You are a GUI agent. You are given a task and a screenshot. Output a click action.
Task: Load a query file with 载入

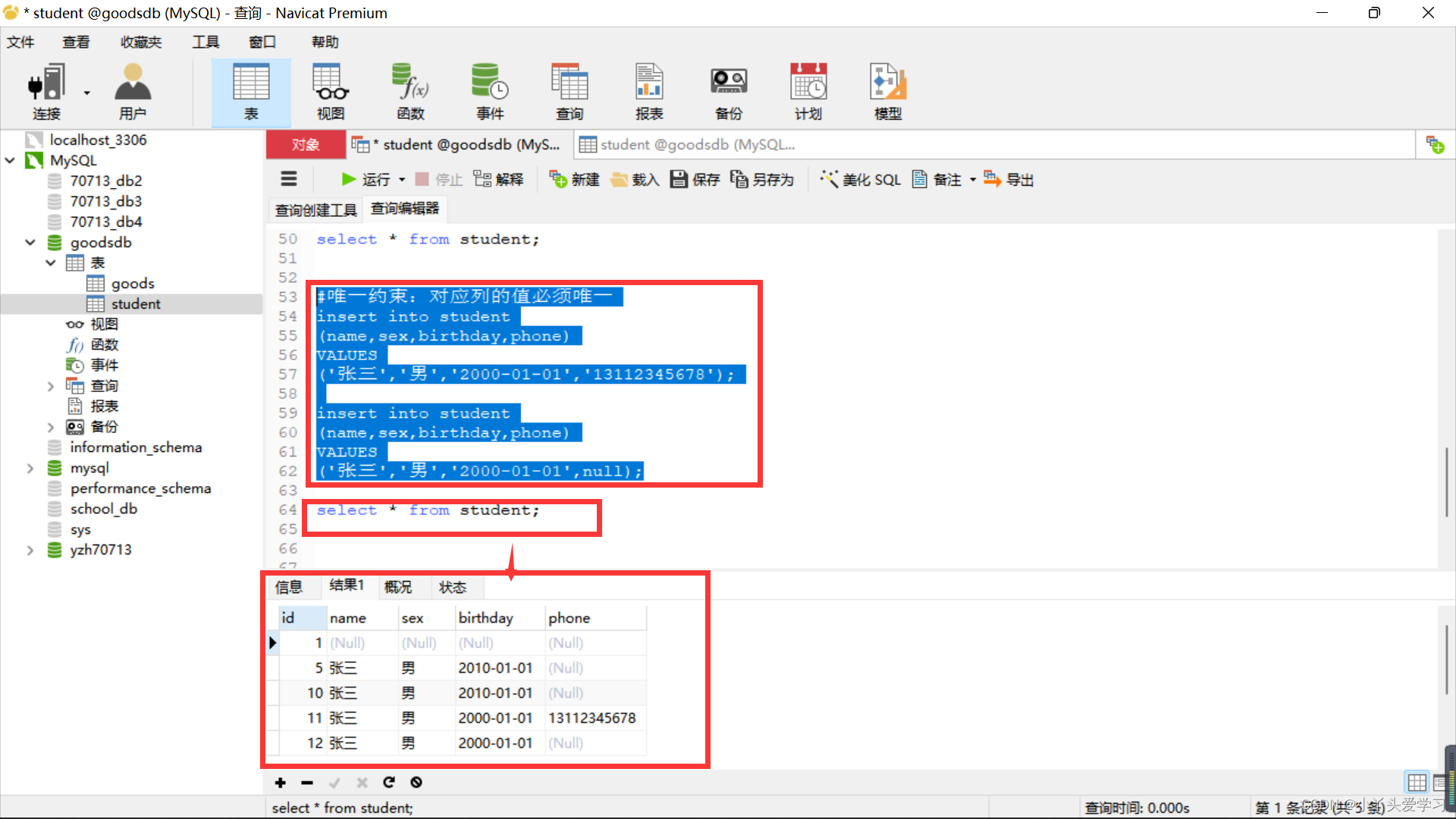pyautogui.click(x=635, y=180)
